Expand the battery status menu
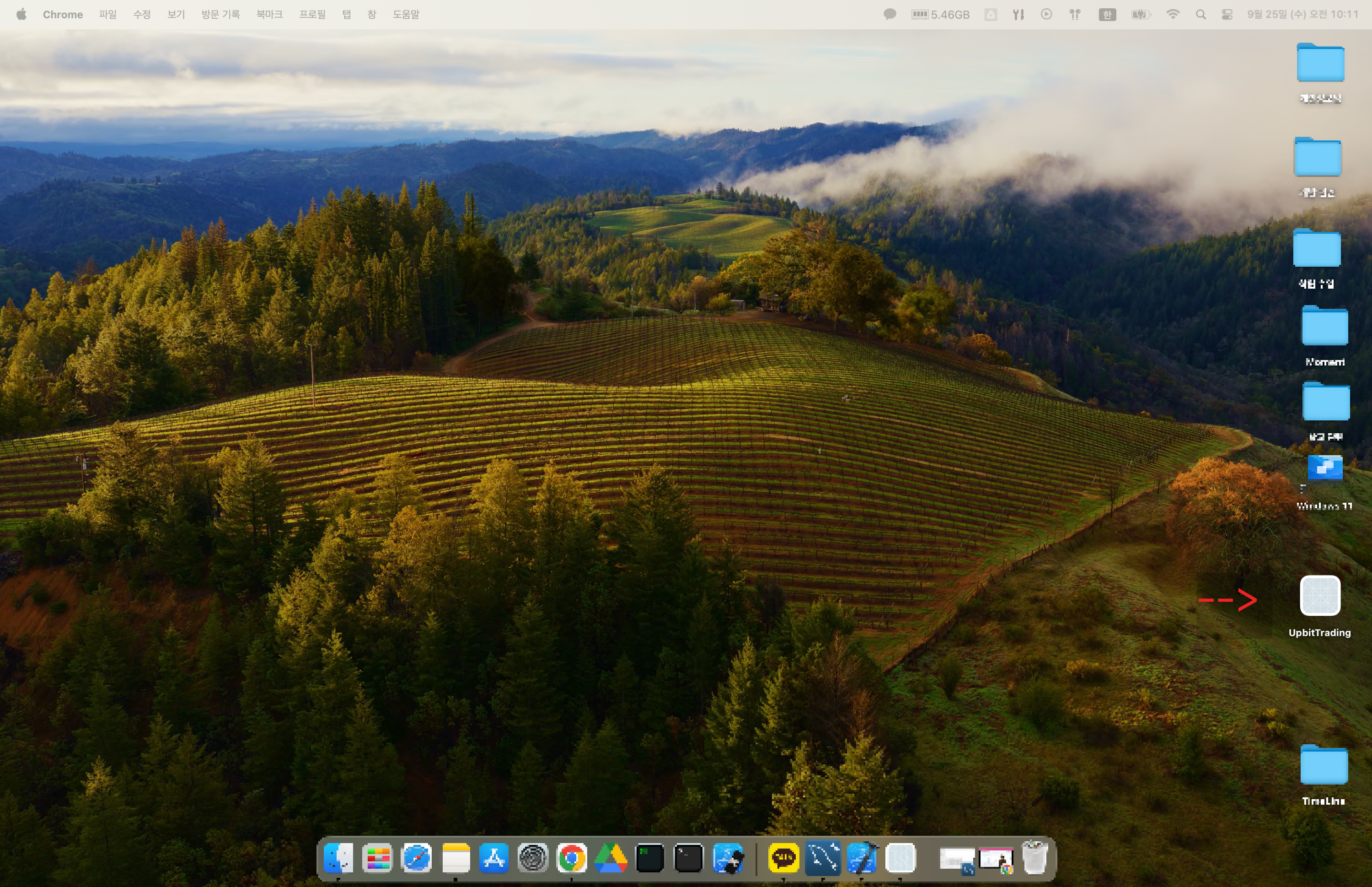The height and width of the screenshot is (887, 1372). 1140,14
